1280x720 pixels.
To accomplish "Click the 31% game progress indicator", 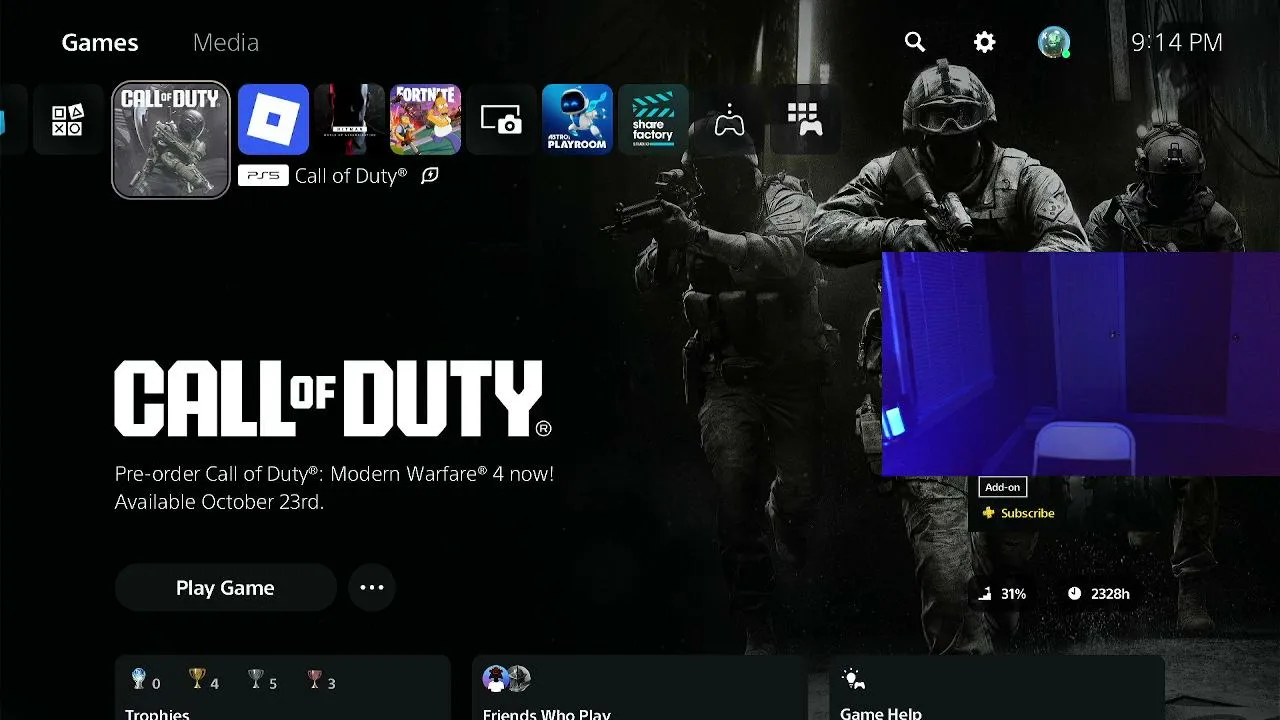I will point(1002,594).
